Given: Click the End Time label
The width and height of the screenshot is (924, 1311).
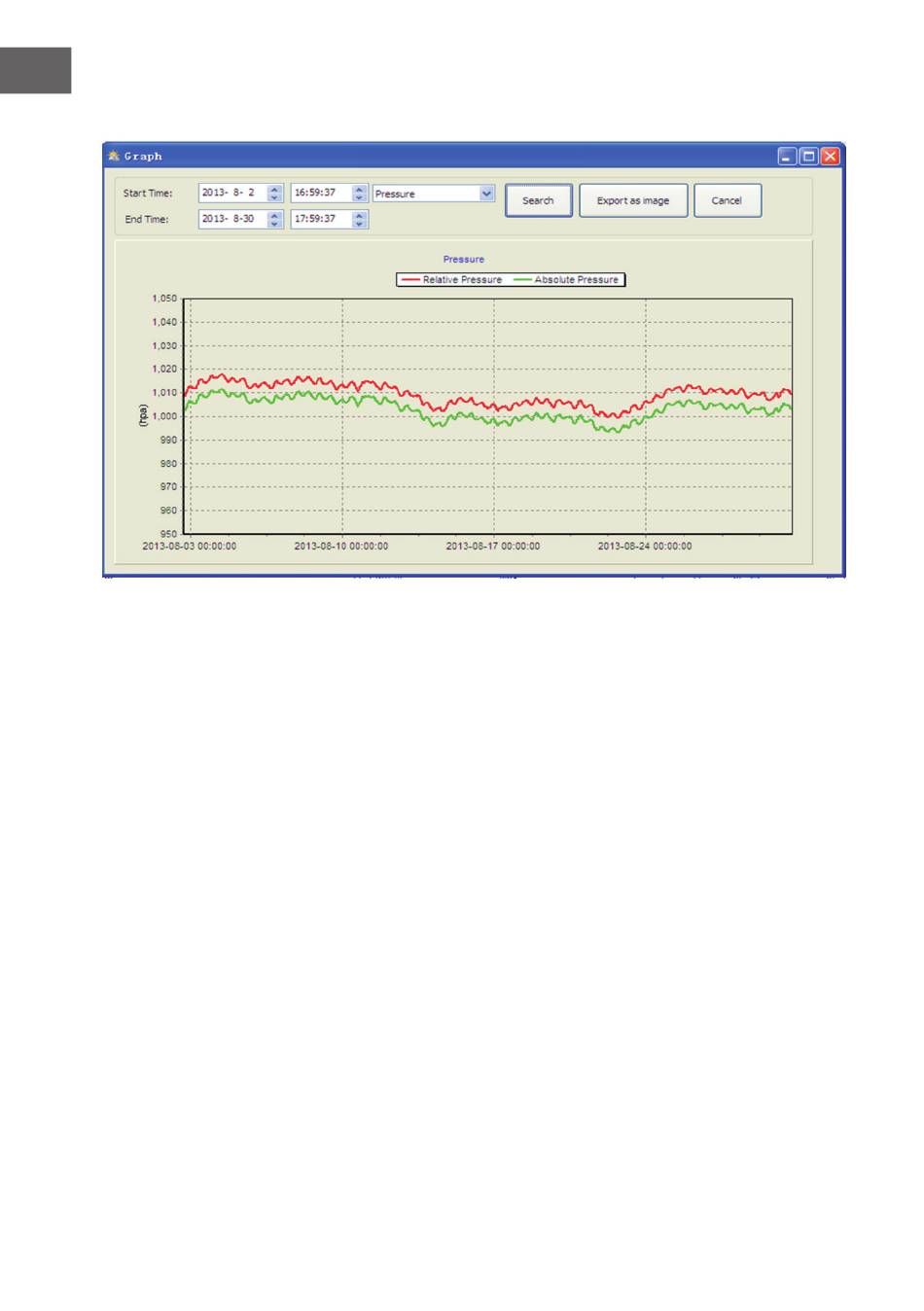Looking at the screenshot, I should (x=147, y=220).
